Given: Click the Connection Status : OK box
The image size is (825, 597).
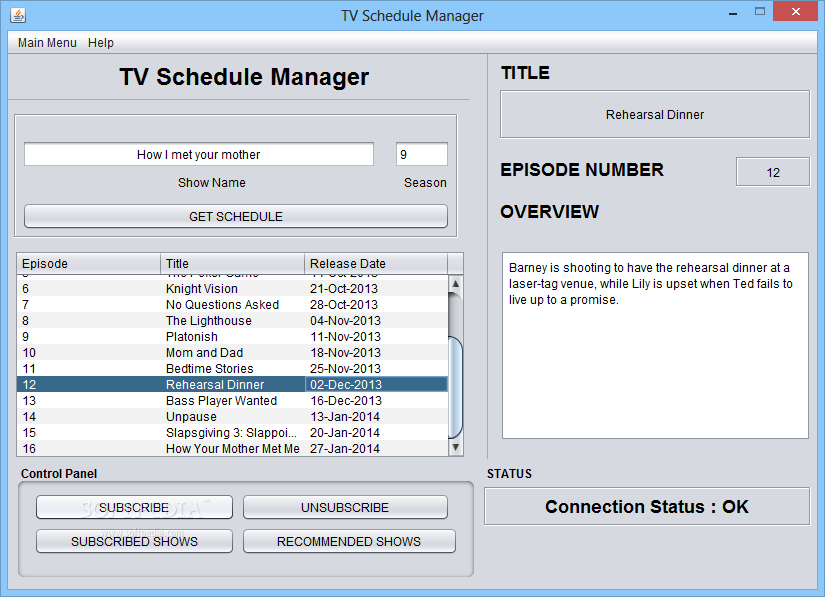Looking at the screenshot, I should pyautogui.click(x=647, y=507).
